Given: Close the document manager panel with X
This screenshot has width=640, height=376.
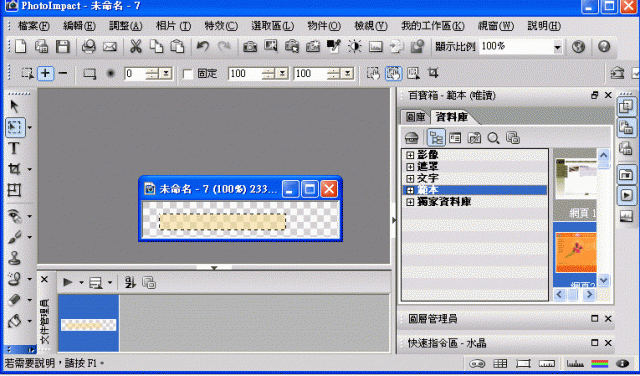Looking at the screenshot, I should [x=44, y=280].
